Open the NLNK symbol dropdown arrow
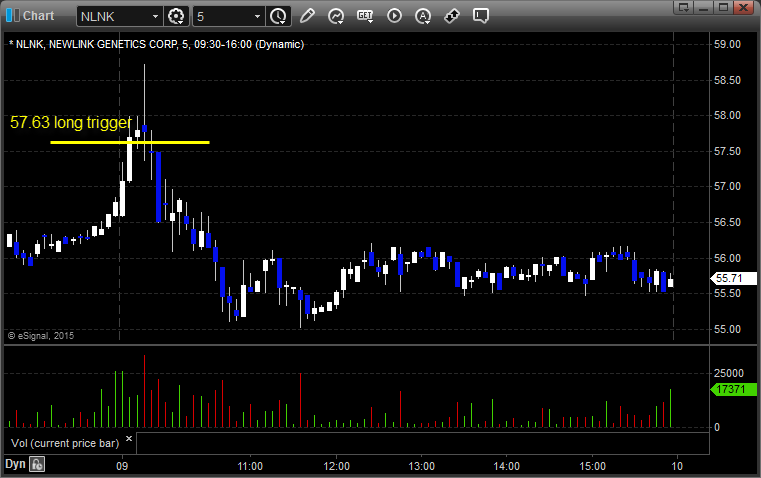 point(154,16)
